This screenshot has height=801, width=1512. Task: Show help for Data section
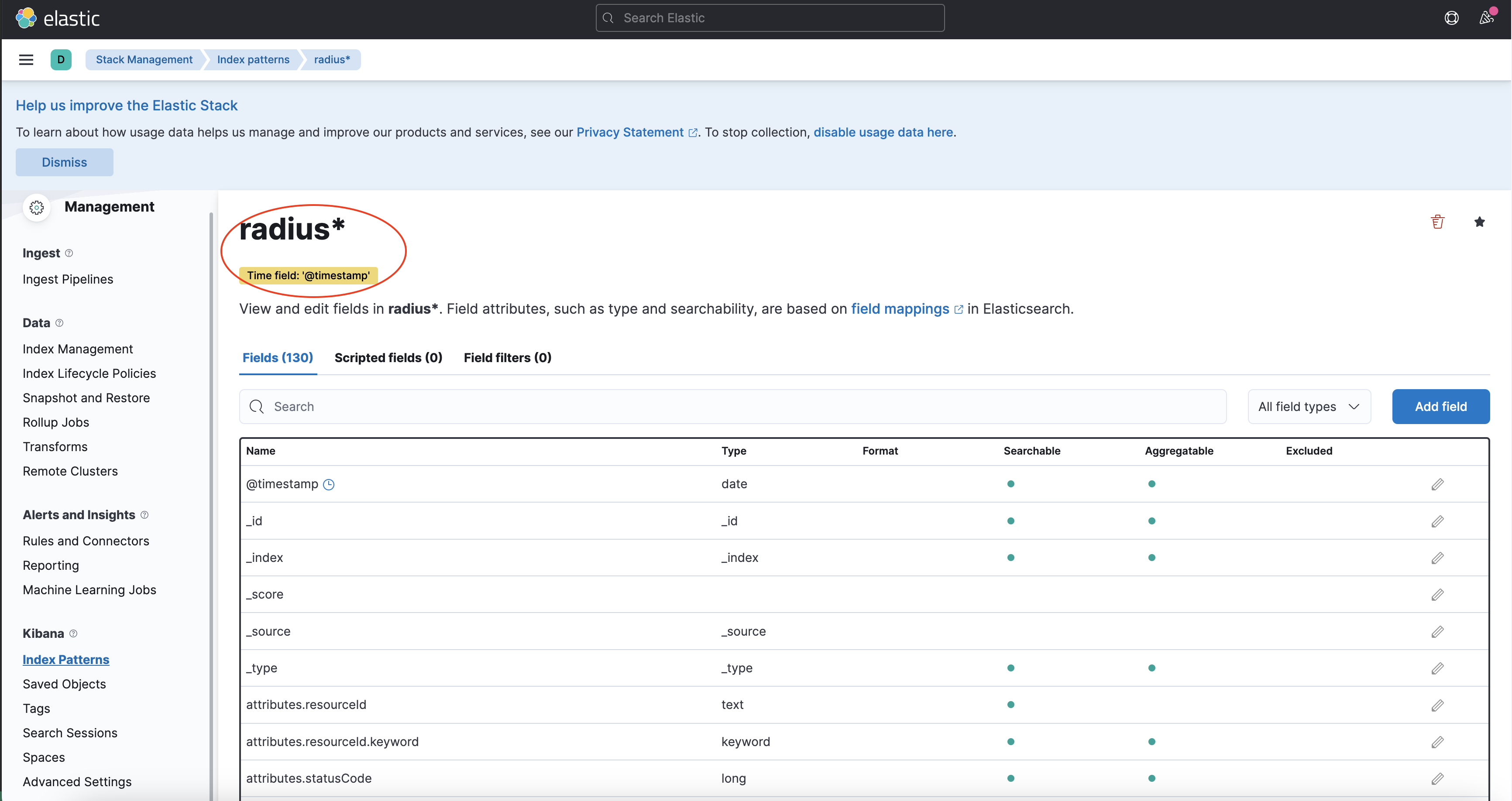59,323
